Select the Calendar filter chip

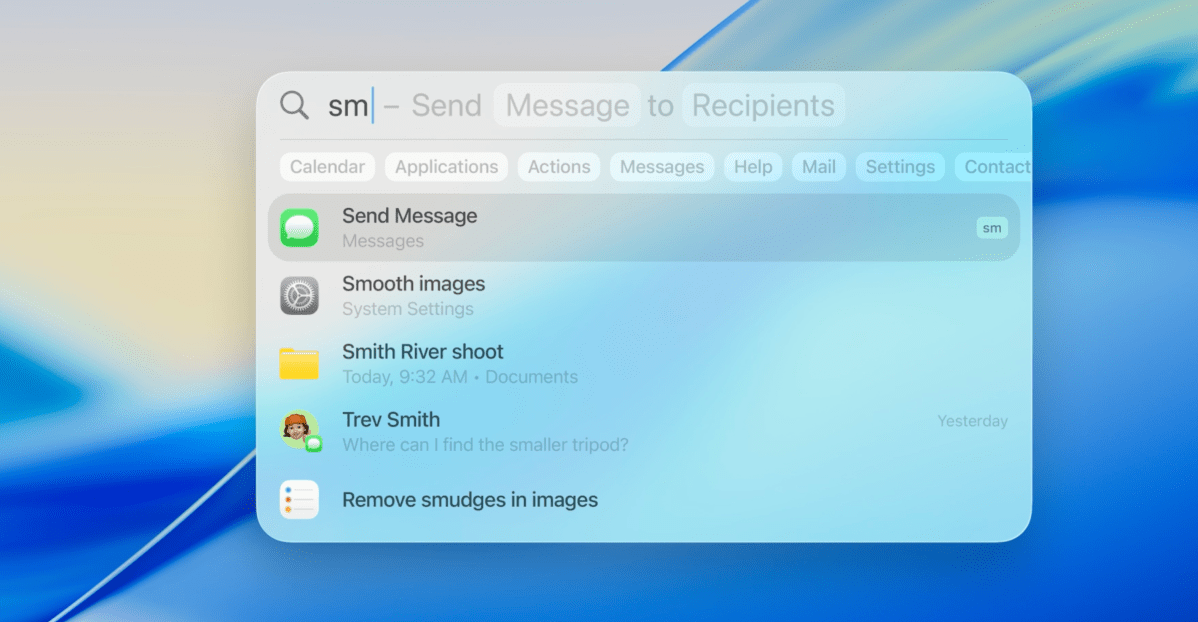click(327, 167)
